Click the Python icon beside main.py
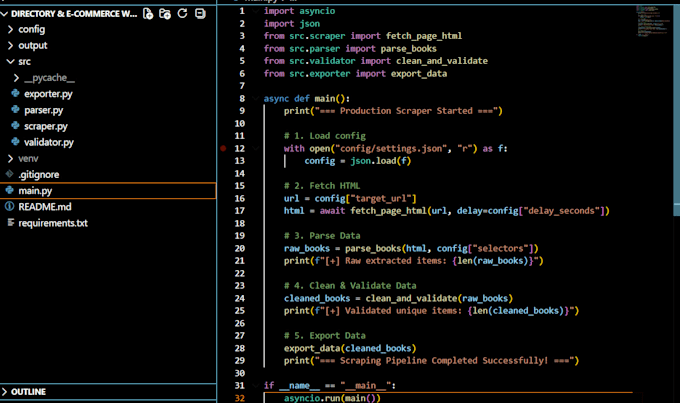The height and width of the screenshot is (403, 680). [10, 190]
